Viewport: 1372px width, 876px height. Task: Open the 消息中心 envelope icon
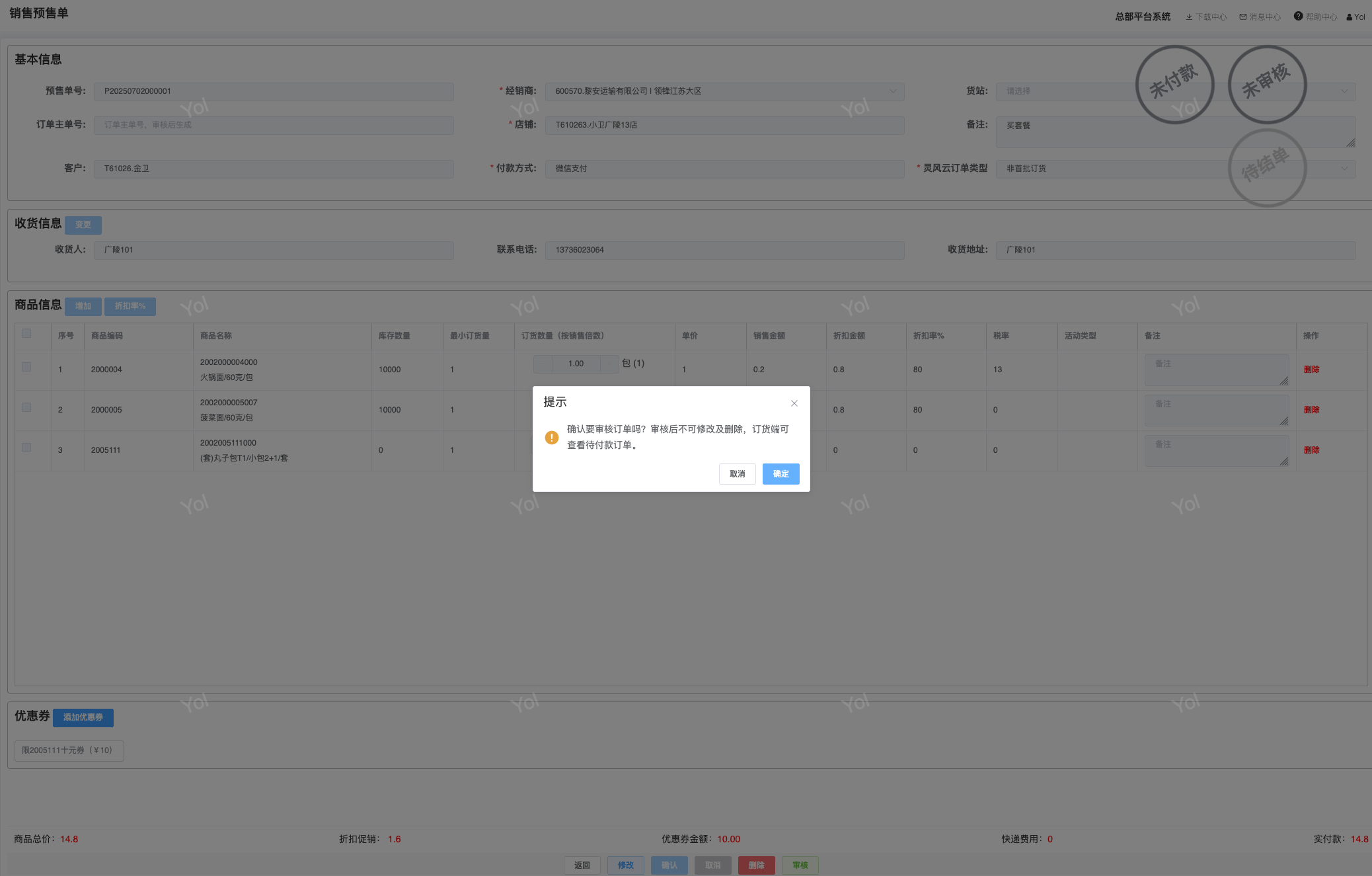[1243, 17]
